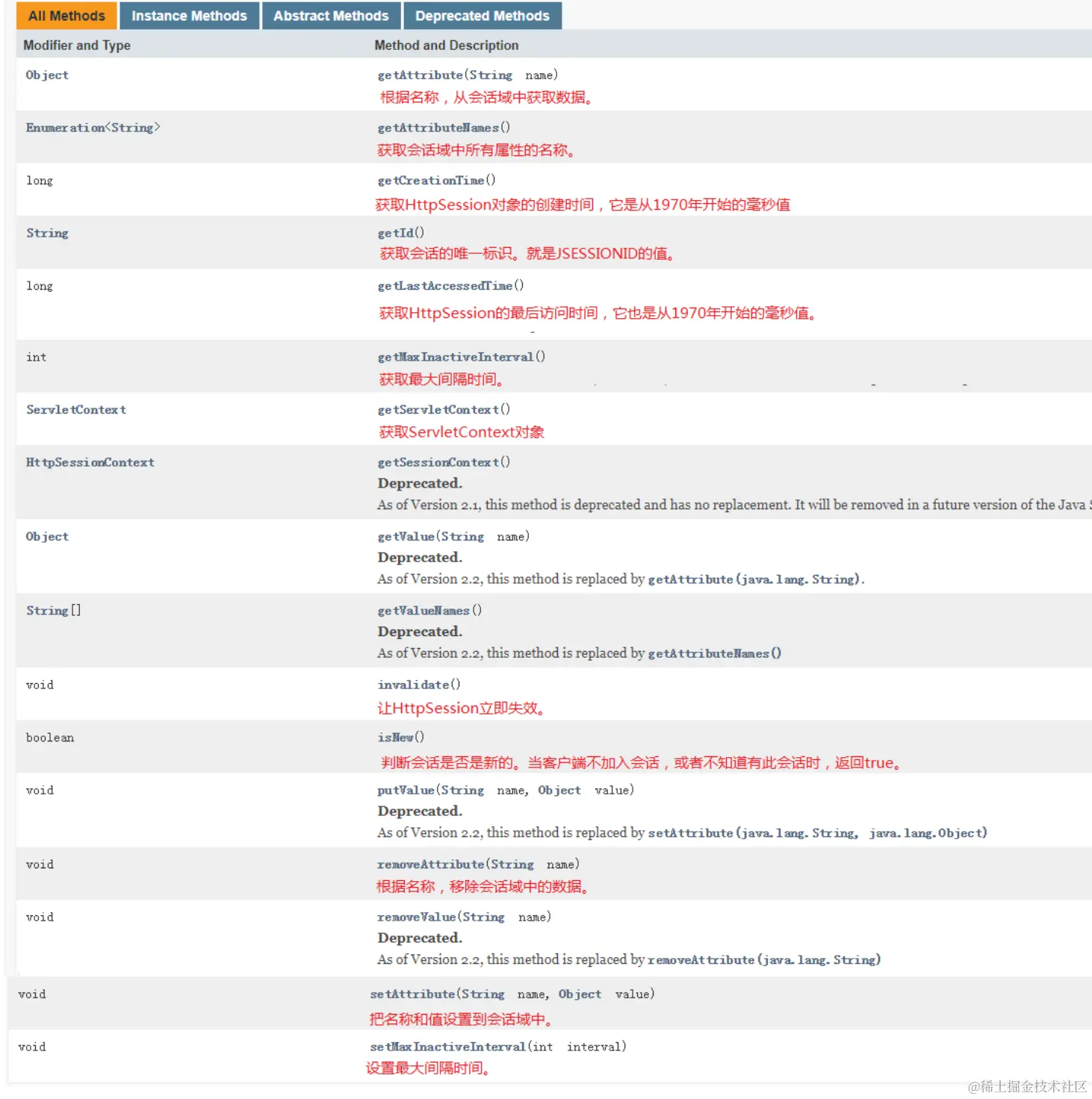Click String parameter type in removeAttribute signature
Image resolution: width=1092 pixels, height=1099 pixels.
(512, 864)
